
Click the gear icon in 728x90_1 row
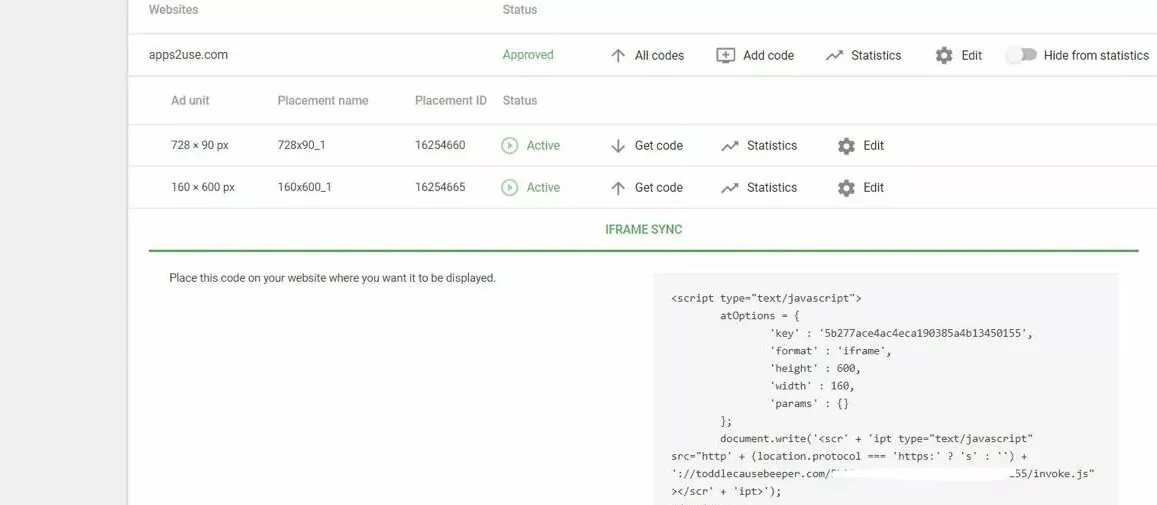point(846,146)
